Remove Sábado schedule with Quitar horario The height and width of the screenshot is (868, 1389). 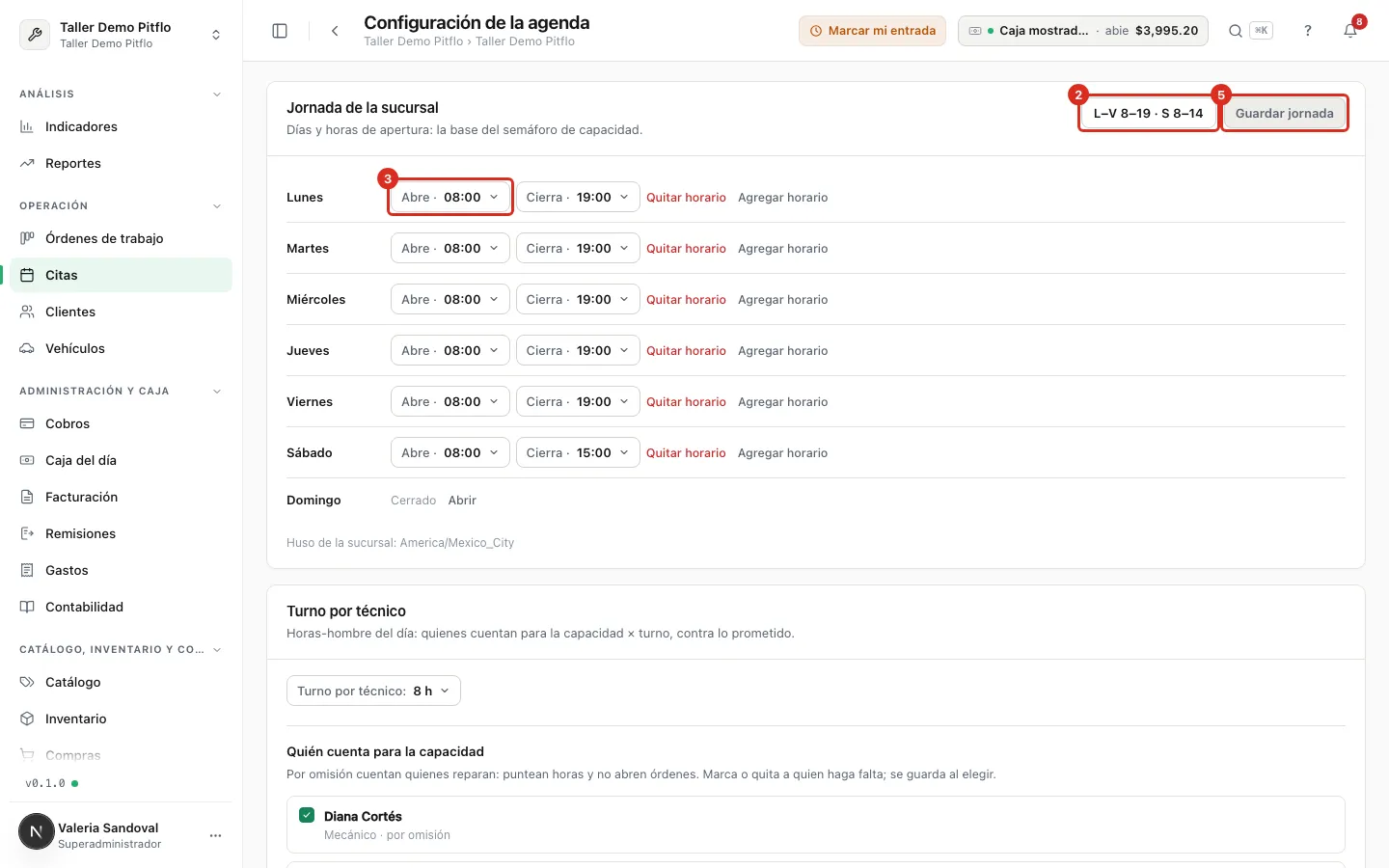[x=686, y=452]
